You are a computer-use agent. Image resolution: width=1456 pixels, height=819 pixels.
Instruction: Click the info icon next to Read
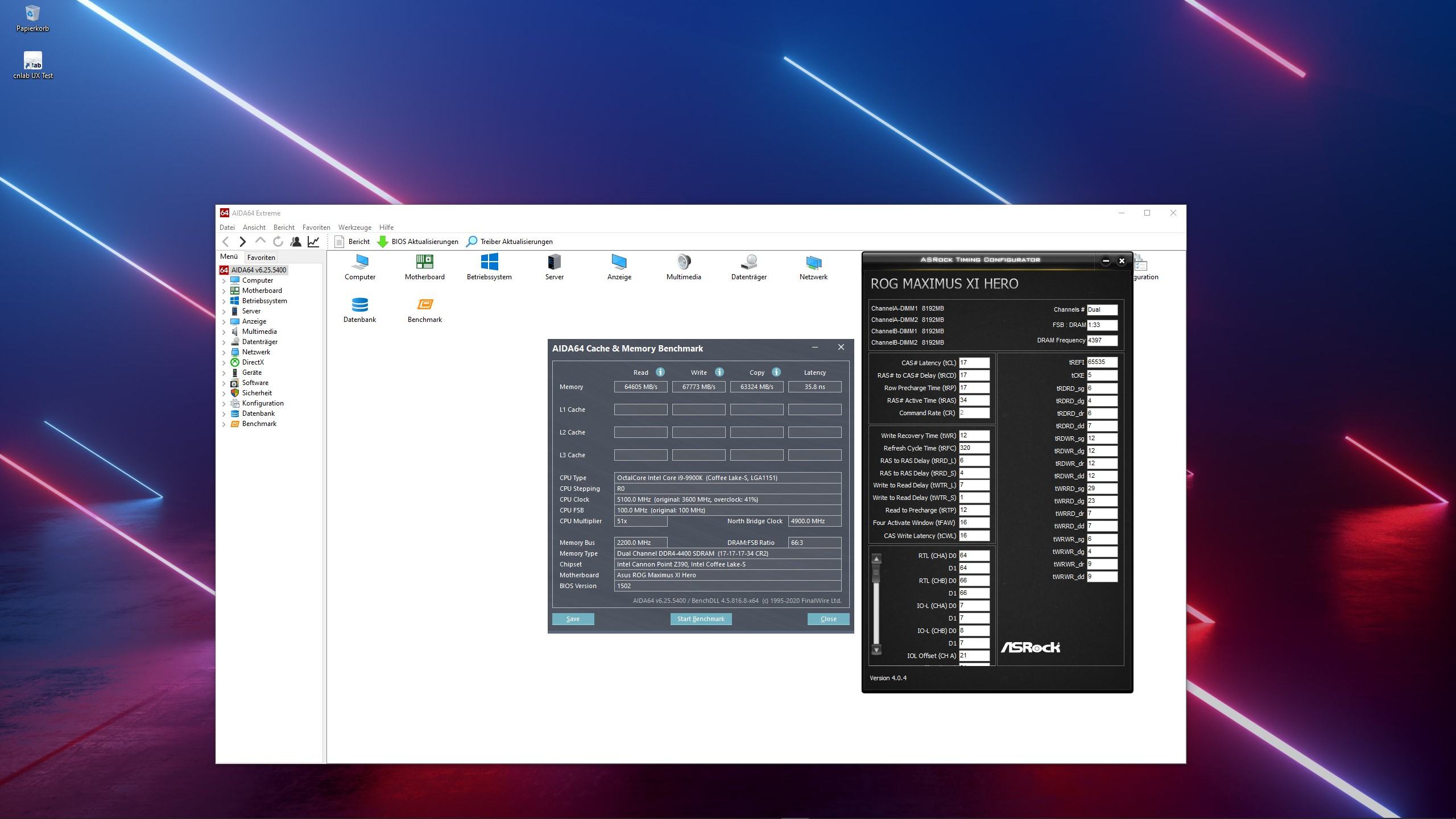click(660, 372)
